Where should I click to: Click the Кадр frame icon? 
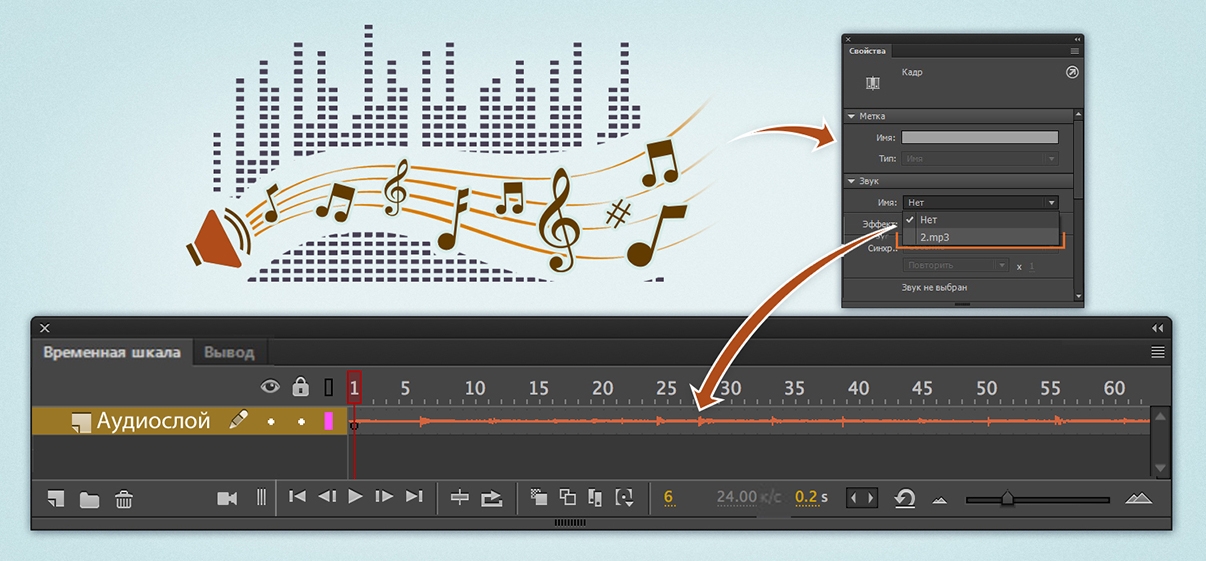click(874, 82)
